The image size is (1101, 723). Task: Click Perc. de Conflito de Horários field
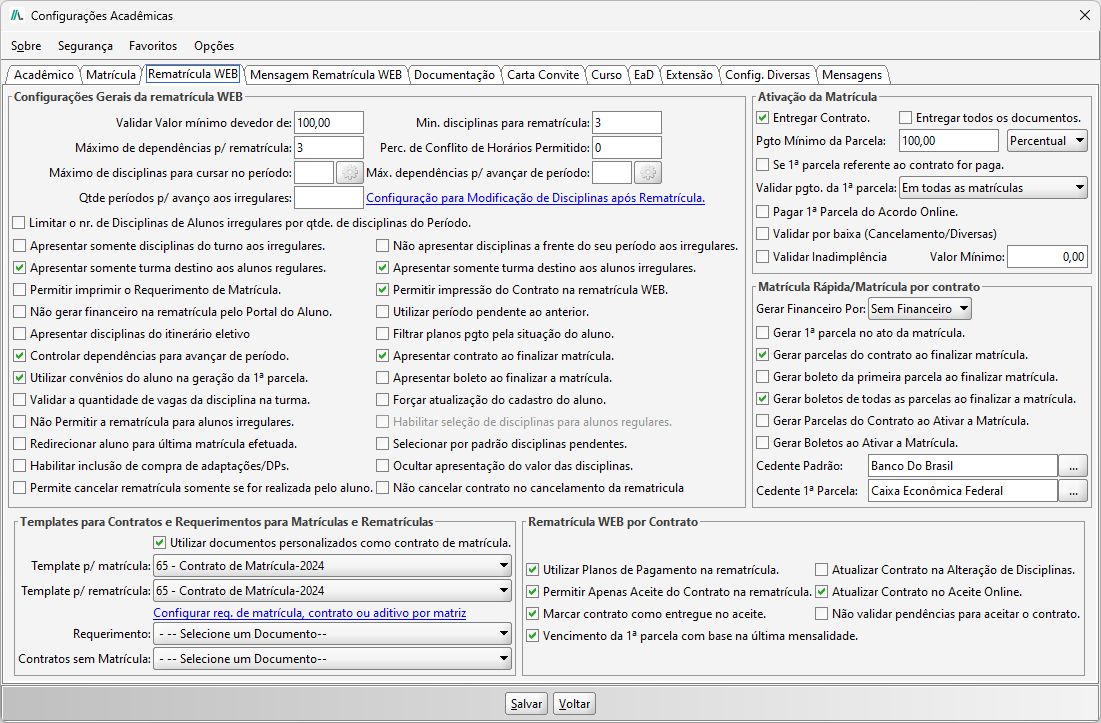coord(627,148)
